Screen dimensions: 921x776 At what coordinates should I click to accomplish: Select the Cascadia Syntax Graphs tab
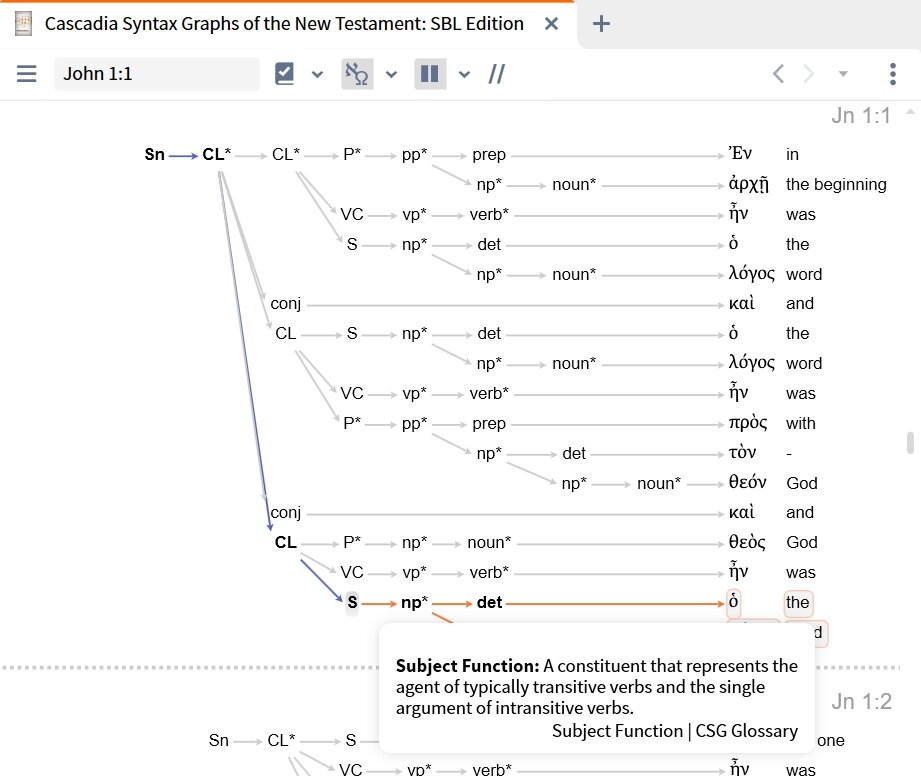click(x=284, y=24)
